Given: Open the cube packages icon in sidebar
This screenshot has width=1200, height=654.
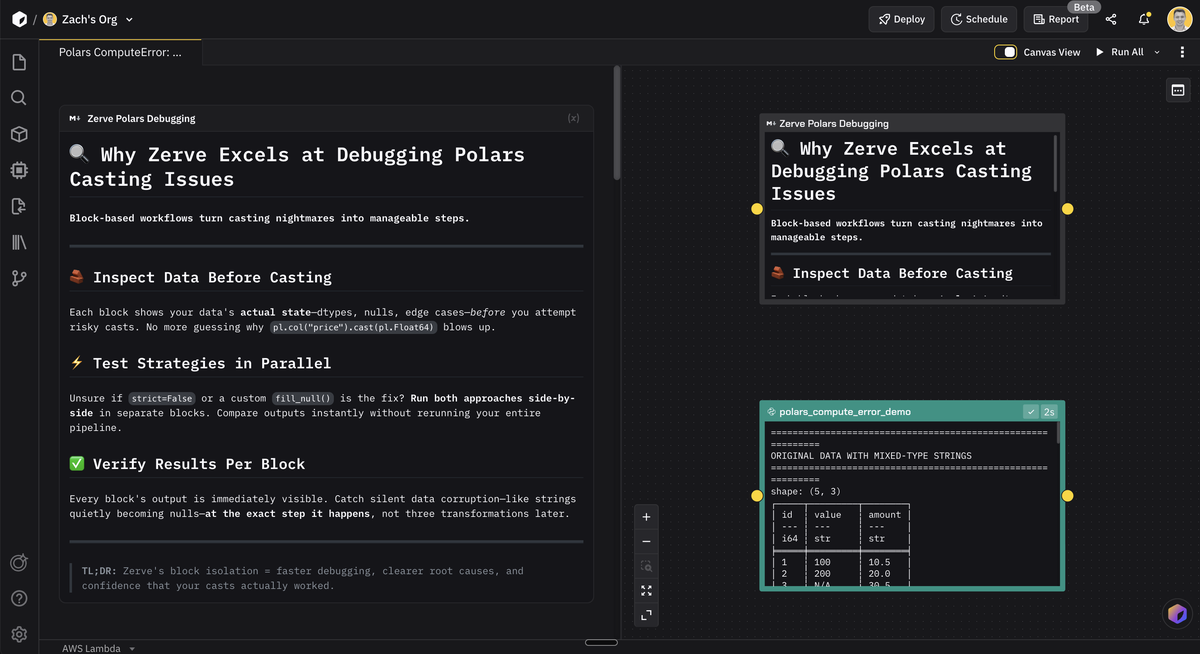Looking at the screenshot, I should (19, 134).
